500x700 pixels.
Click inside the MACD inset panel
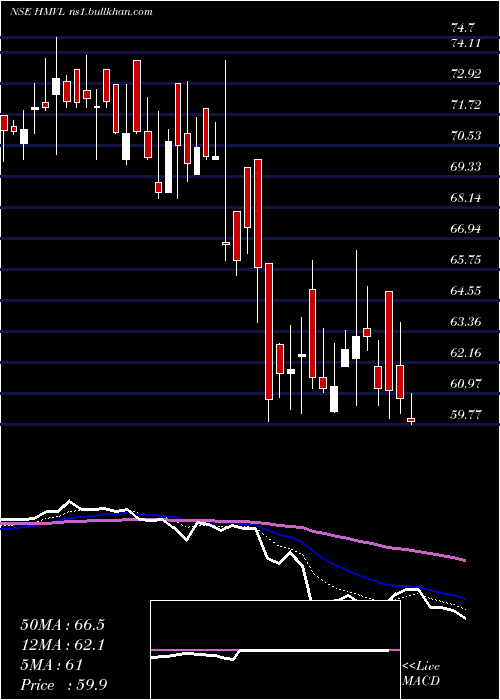275,650
